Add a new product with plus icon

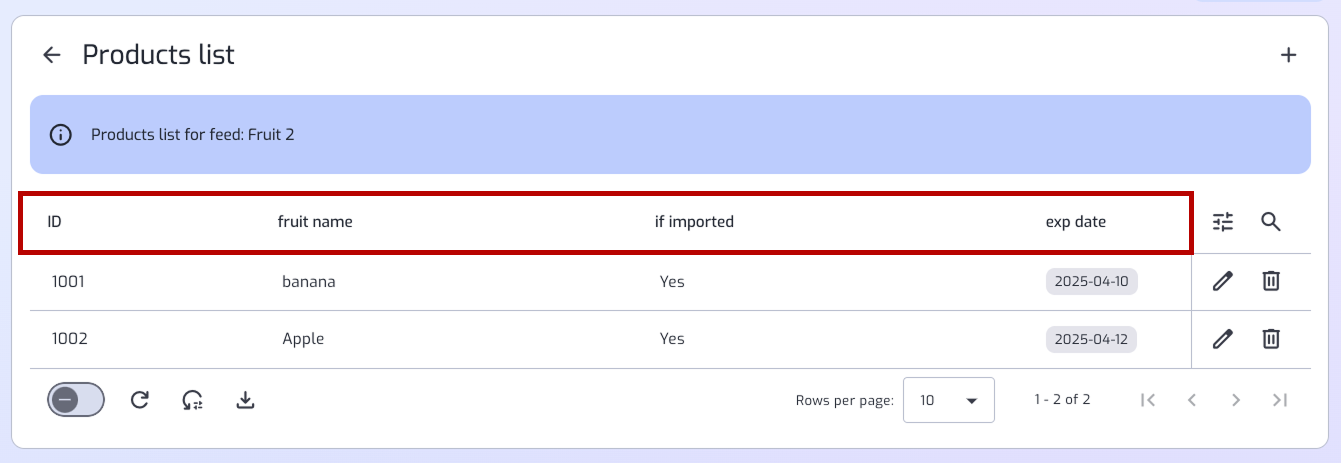[x=1289, y=55]
